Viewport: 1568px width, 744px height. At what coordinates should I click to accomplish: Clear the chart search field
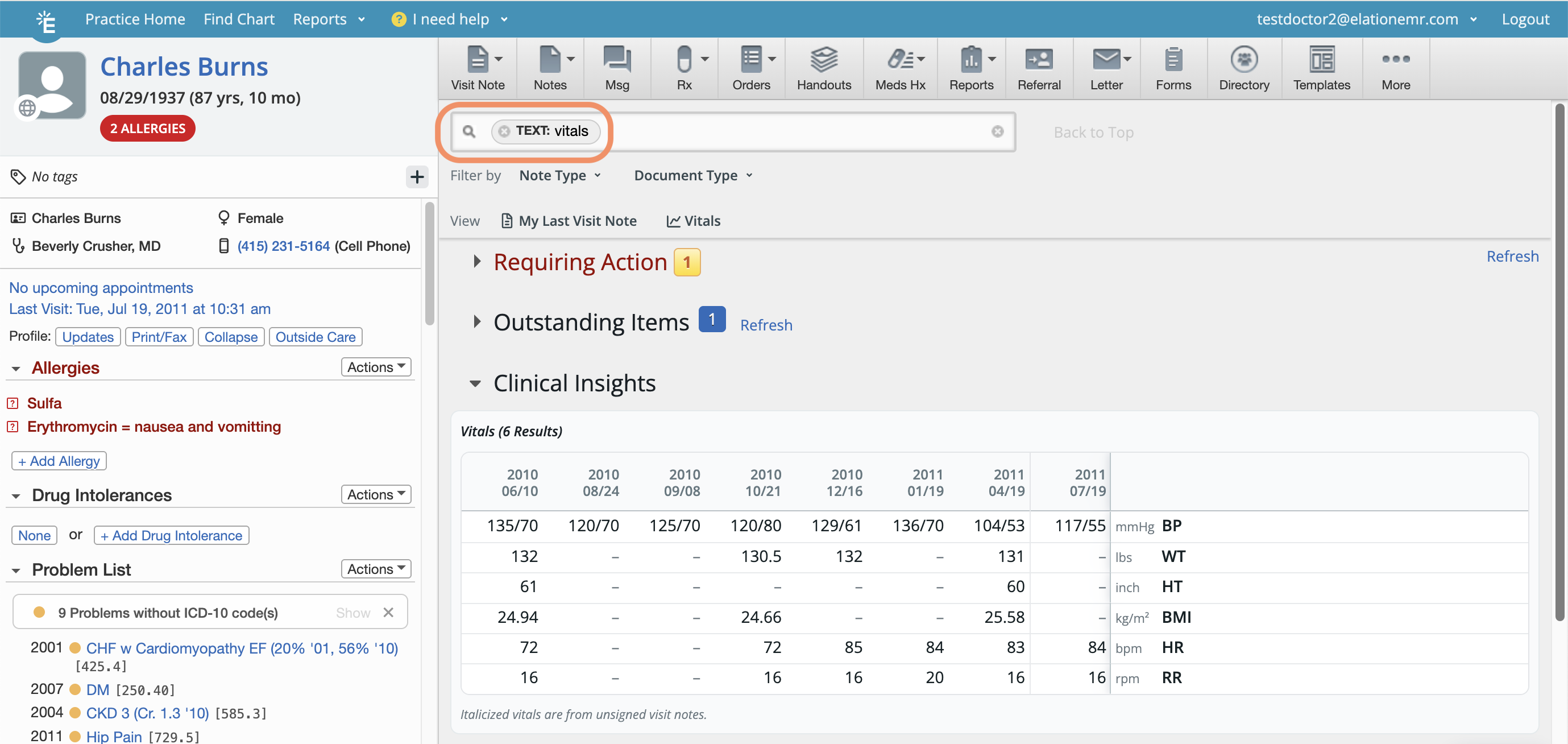[x=997, y=131]
